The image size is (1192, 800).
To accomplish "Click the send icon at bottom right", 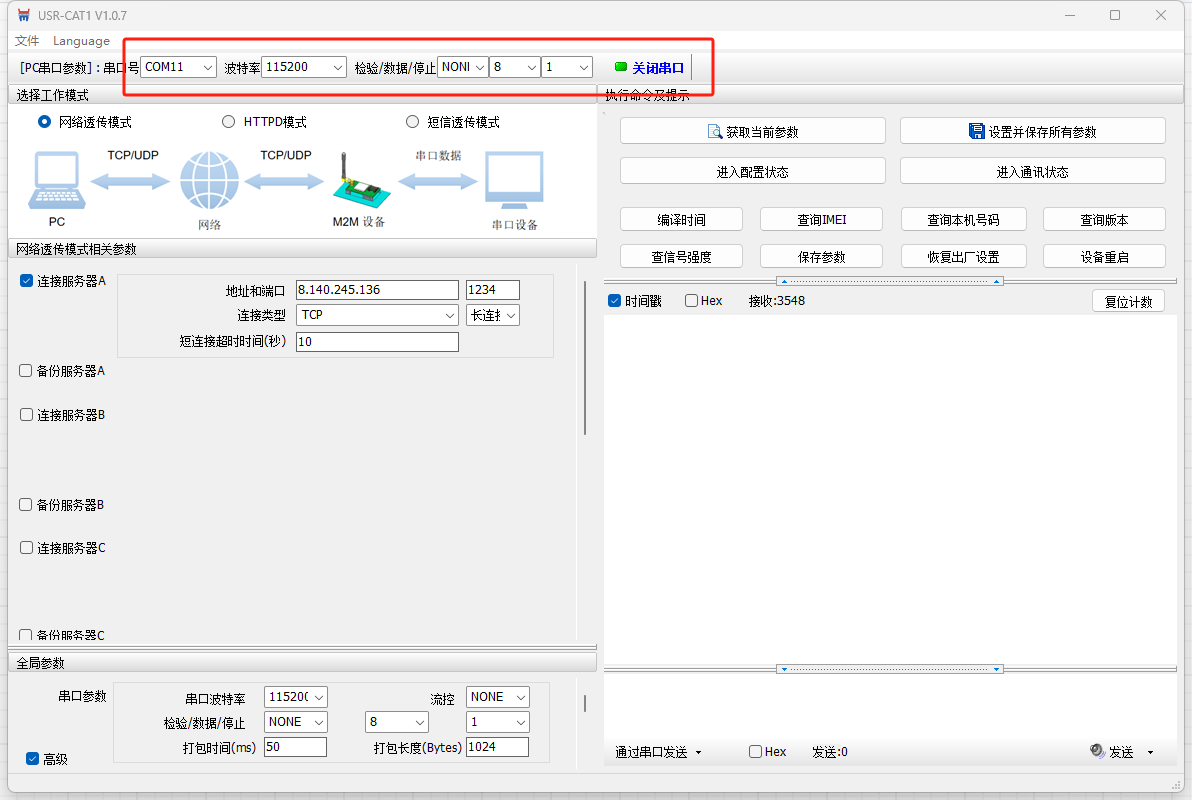I will (x=1097, y=751).
